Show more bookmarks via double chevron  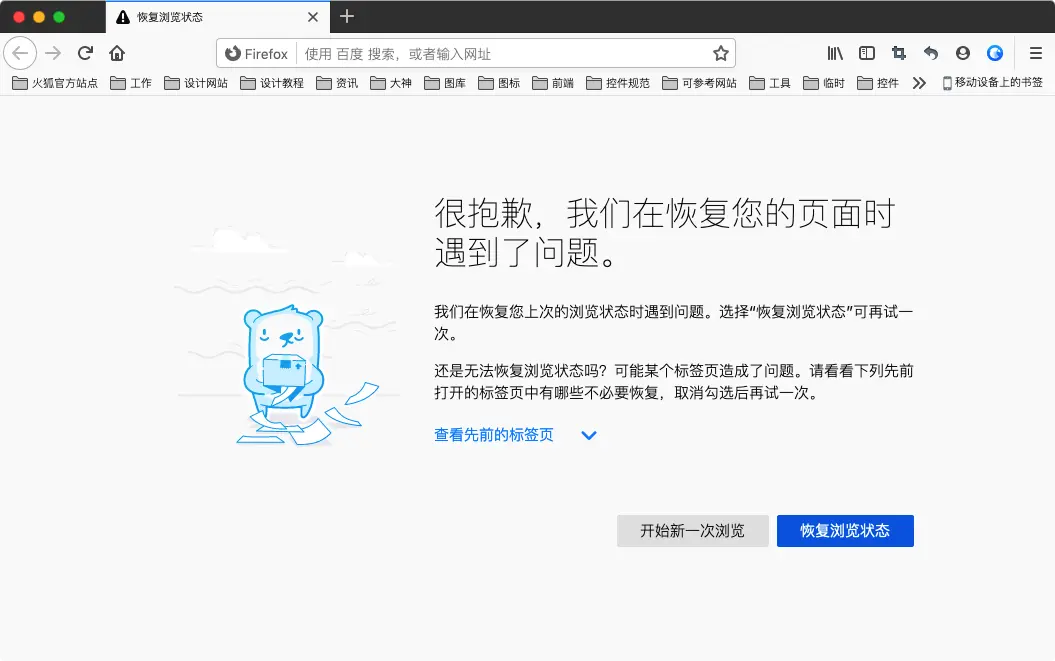(x=919, y=83)
